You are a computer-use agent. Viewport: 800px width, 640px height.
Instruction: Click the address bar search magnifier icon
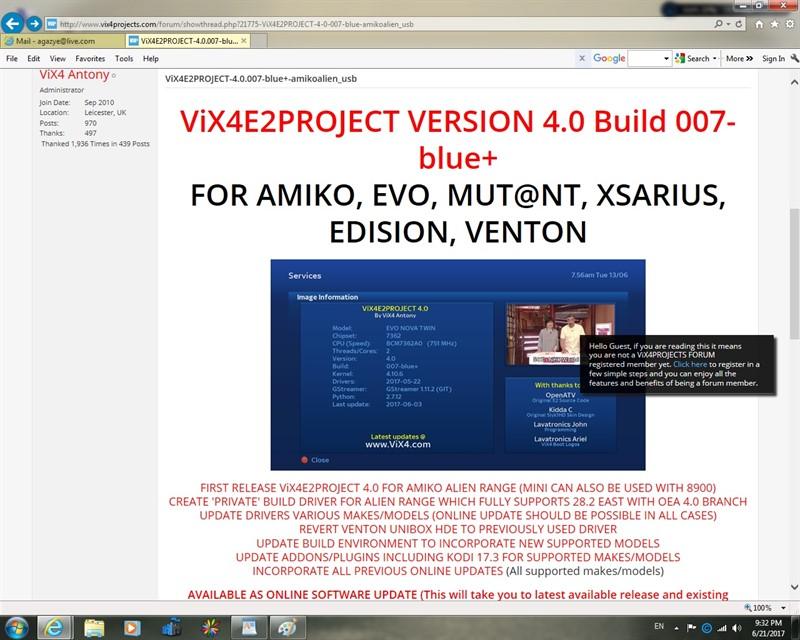tap(718, 24)
